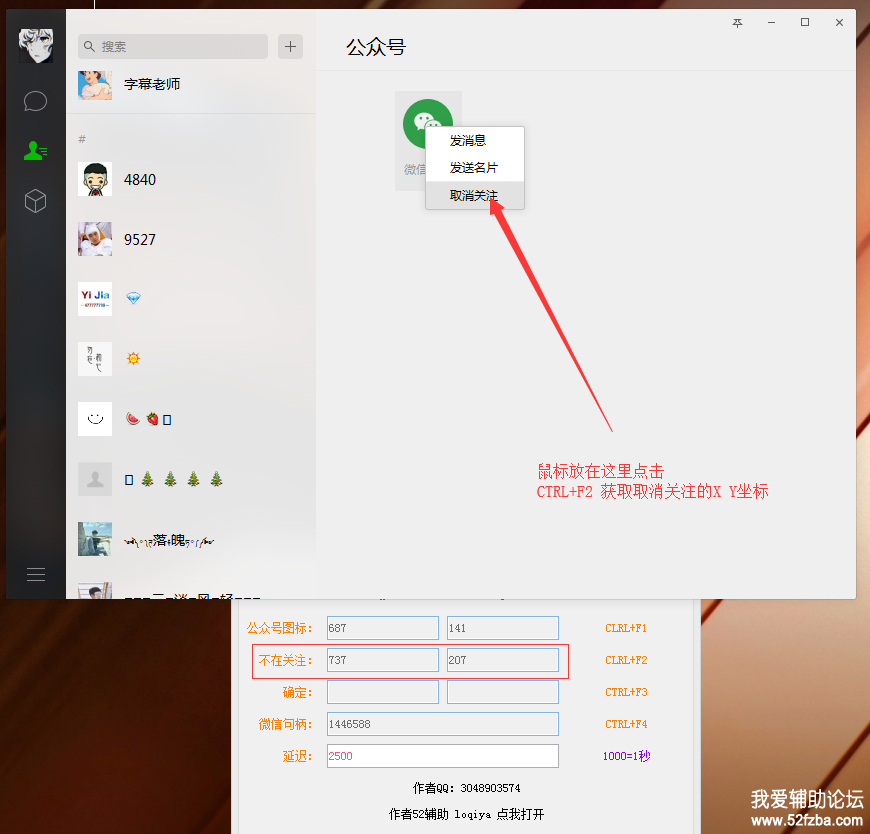This screenshot has height=834, width=870.
Task: Choose 取消关注 from the context menu
Action: pyautogui.click(x=475, y=195)
